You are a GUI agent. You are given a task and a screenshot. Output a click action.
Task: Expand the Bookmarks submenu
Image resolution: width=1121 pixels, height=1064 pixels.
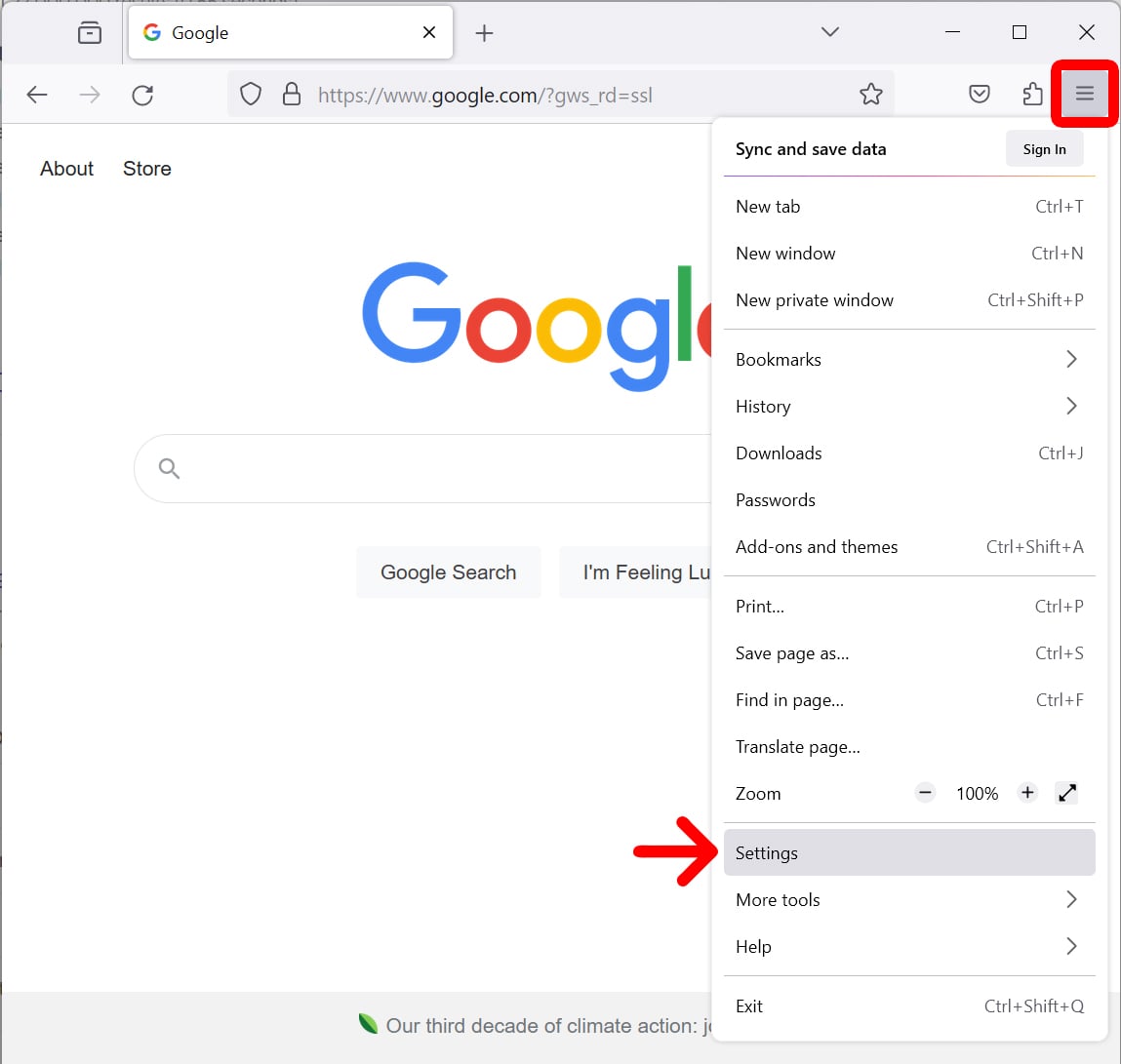point(908,359)
